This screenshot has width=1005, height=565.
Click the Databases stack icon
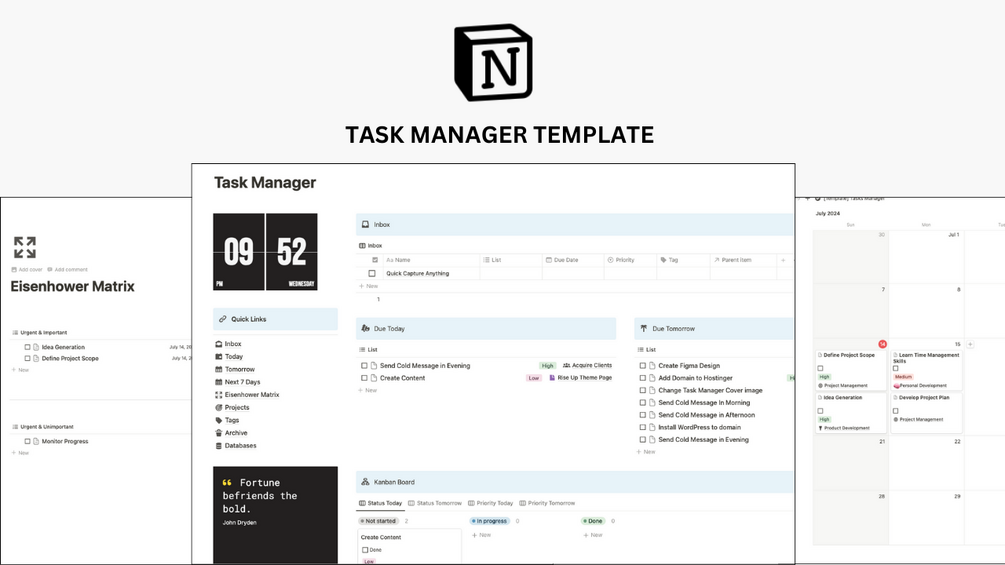point(219,446)
